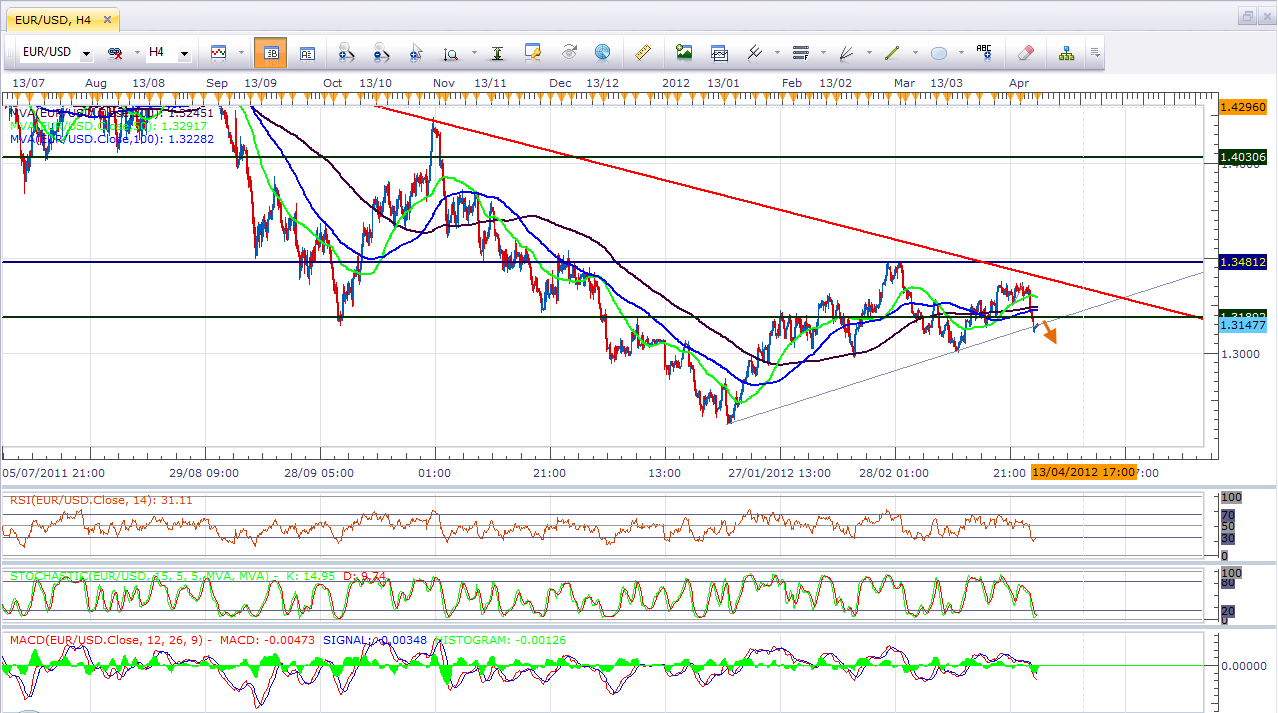
Task: Toggle the ask chart button
Action: [x=307, y=52]
